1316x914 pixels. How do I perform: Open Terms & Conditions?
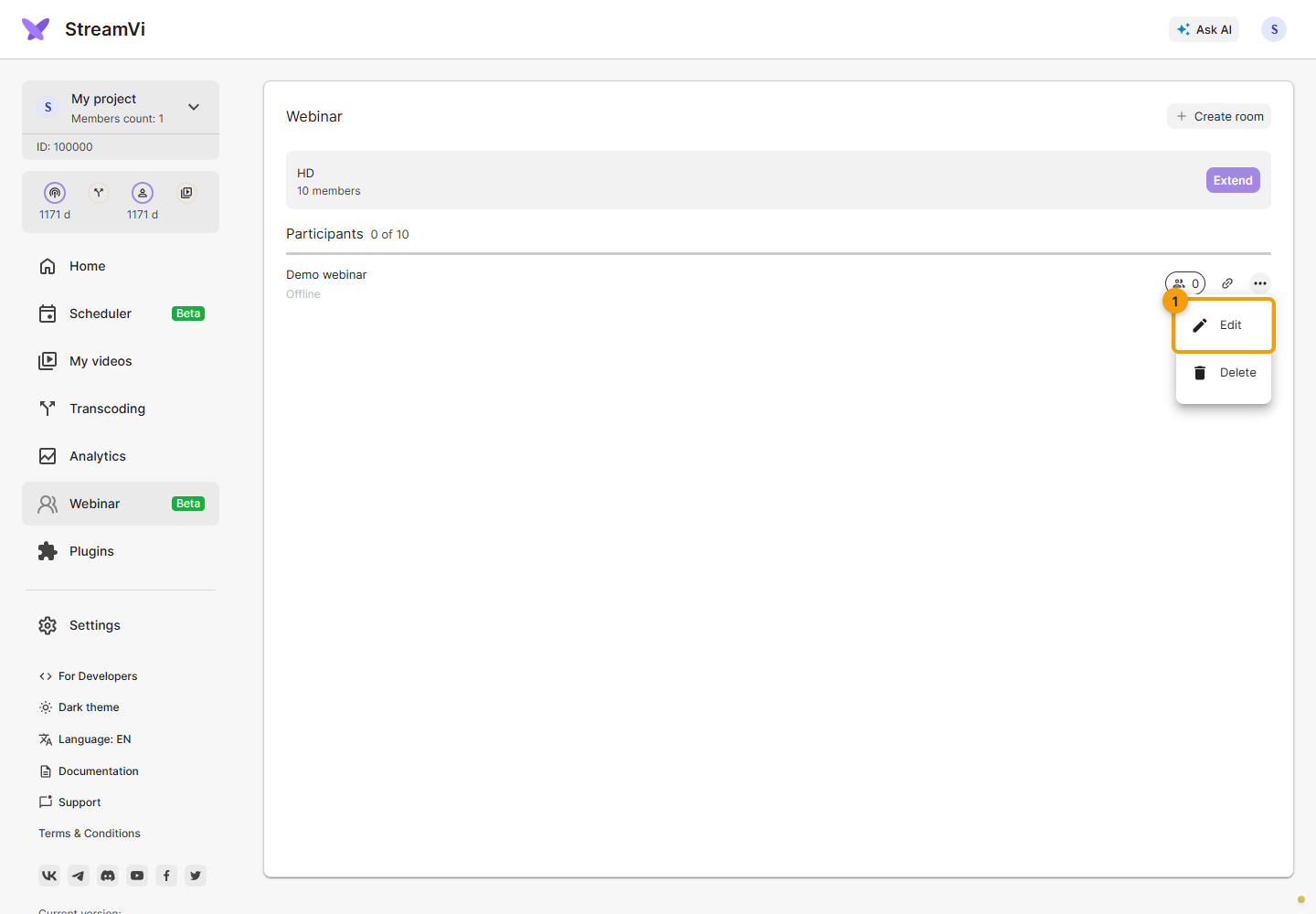[90, 834]
